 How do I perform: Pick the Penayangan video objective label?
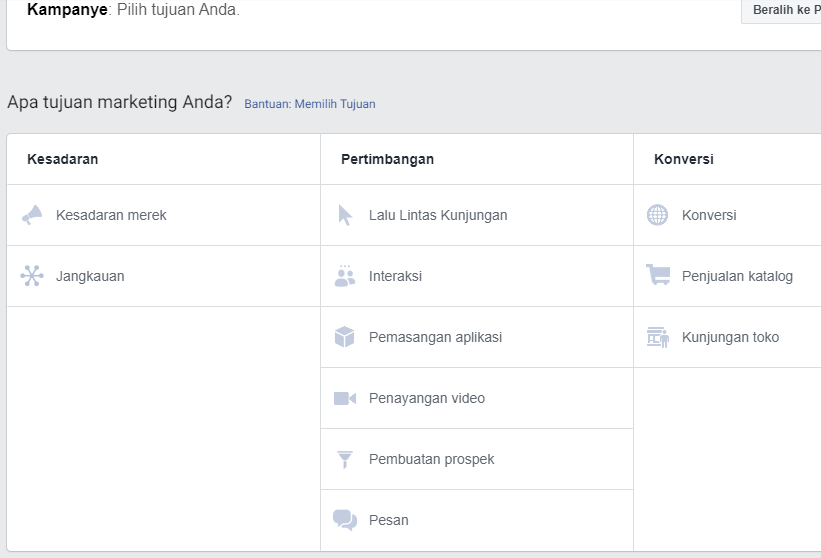[426, 398]
